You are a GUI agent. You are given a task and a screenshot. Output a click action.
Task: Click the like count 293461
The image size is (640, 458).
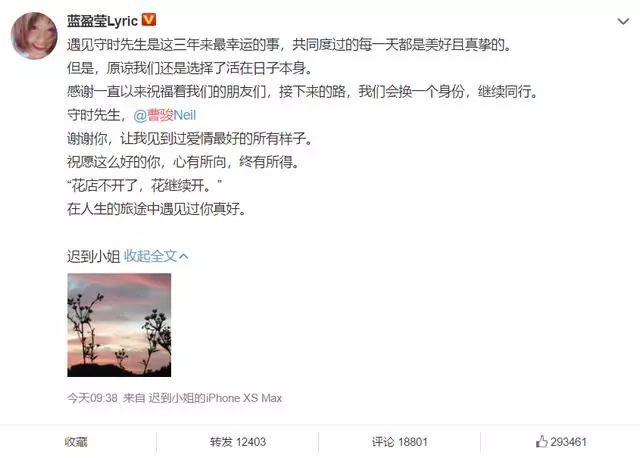point(568,442)
